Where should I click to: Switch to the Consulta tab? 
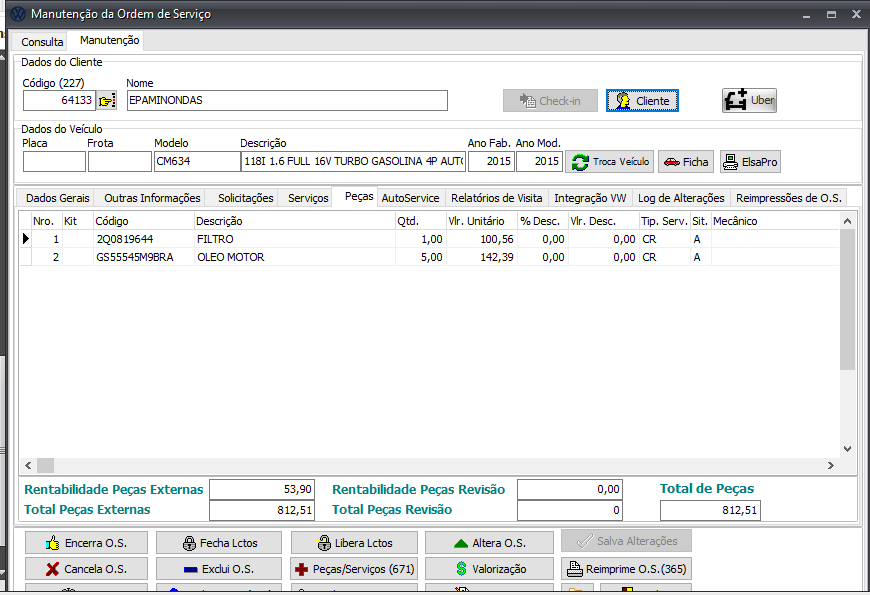point(42,42)
